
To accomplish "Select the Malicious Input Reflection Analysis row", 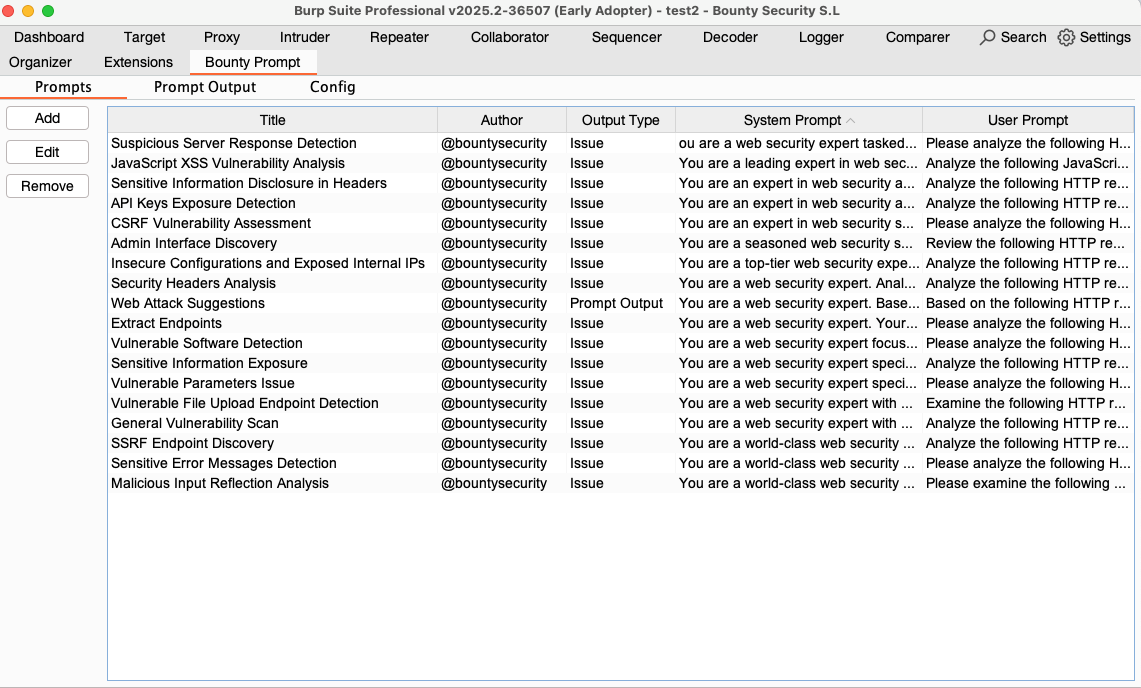I will point(220,483).
